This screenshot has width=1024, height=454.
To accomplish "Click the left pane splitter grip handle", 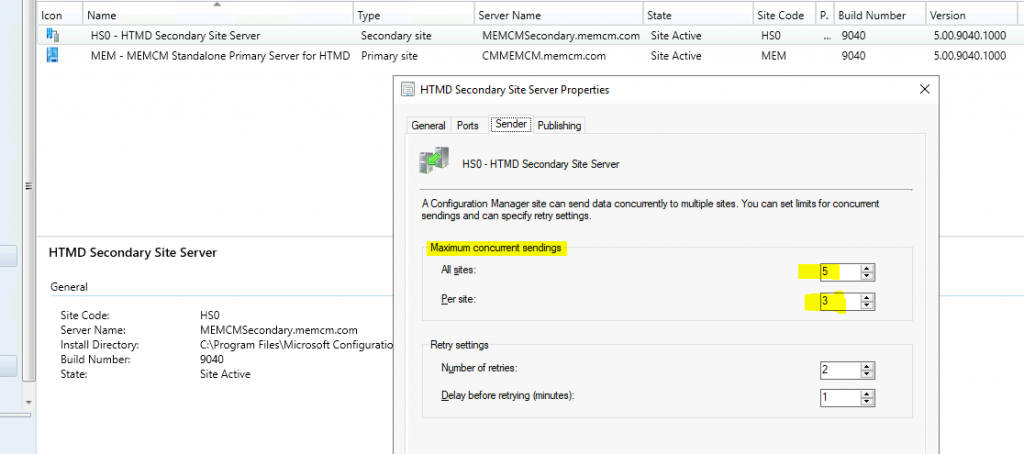I will [28, 186].
